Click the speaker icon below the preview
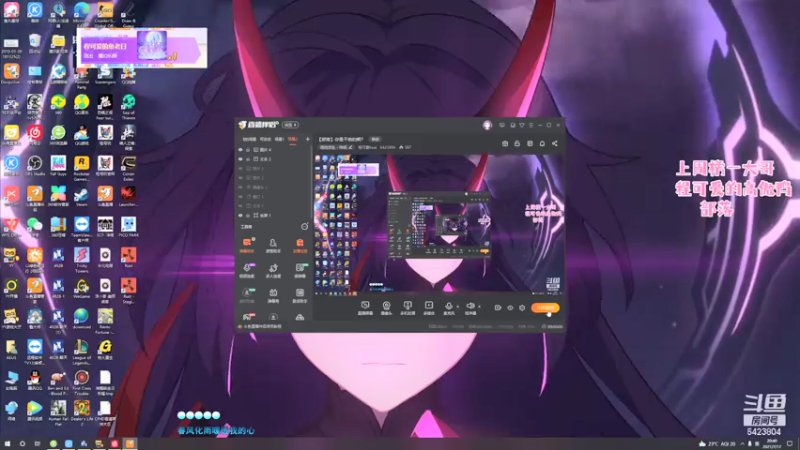Screen dimensions: 800x450 (470, 306)
